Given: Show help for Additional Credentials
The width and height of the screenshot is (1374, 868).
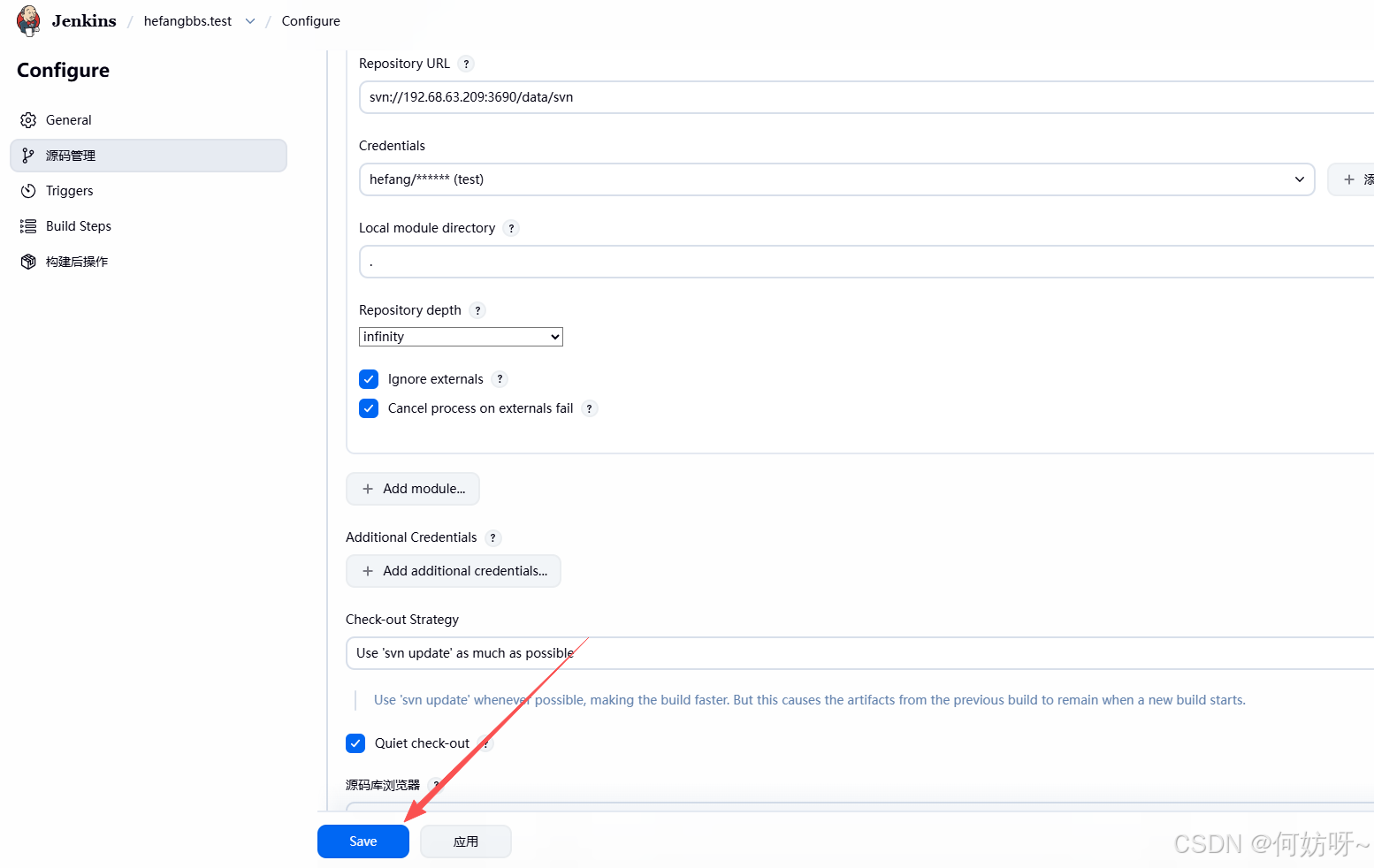Looking at the screenshot, I should 493,537.
